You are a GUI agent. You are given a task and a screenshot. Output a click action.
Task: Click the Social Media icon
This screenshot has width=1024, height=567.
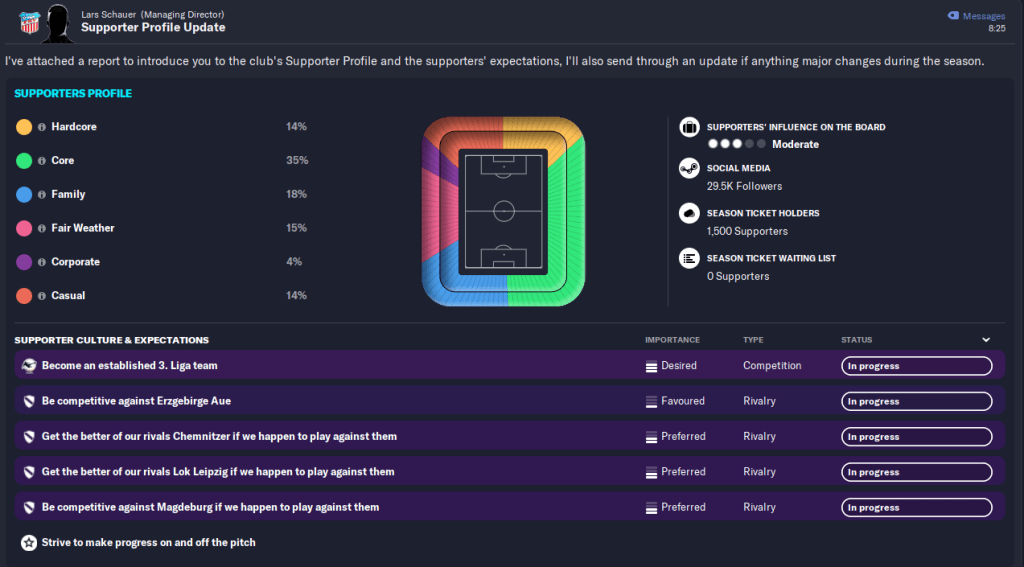tap(689, 168)
